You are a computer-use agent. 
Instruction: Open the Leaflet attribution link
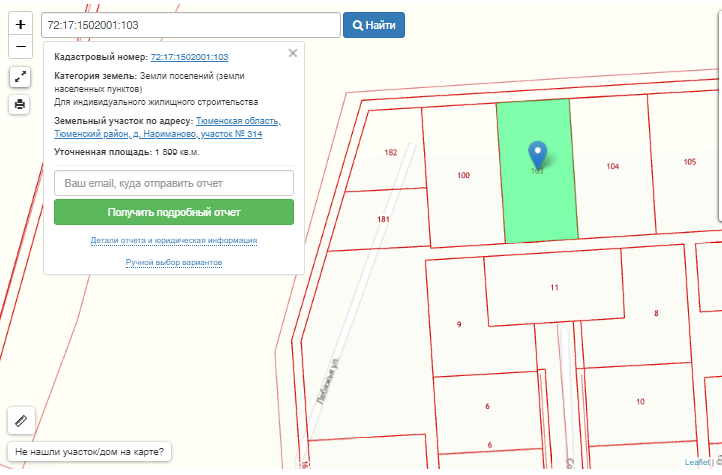[x=697, y=462]
